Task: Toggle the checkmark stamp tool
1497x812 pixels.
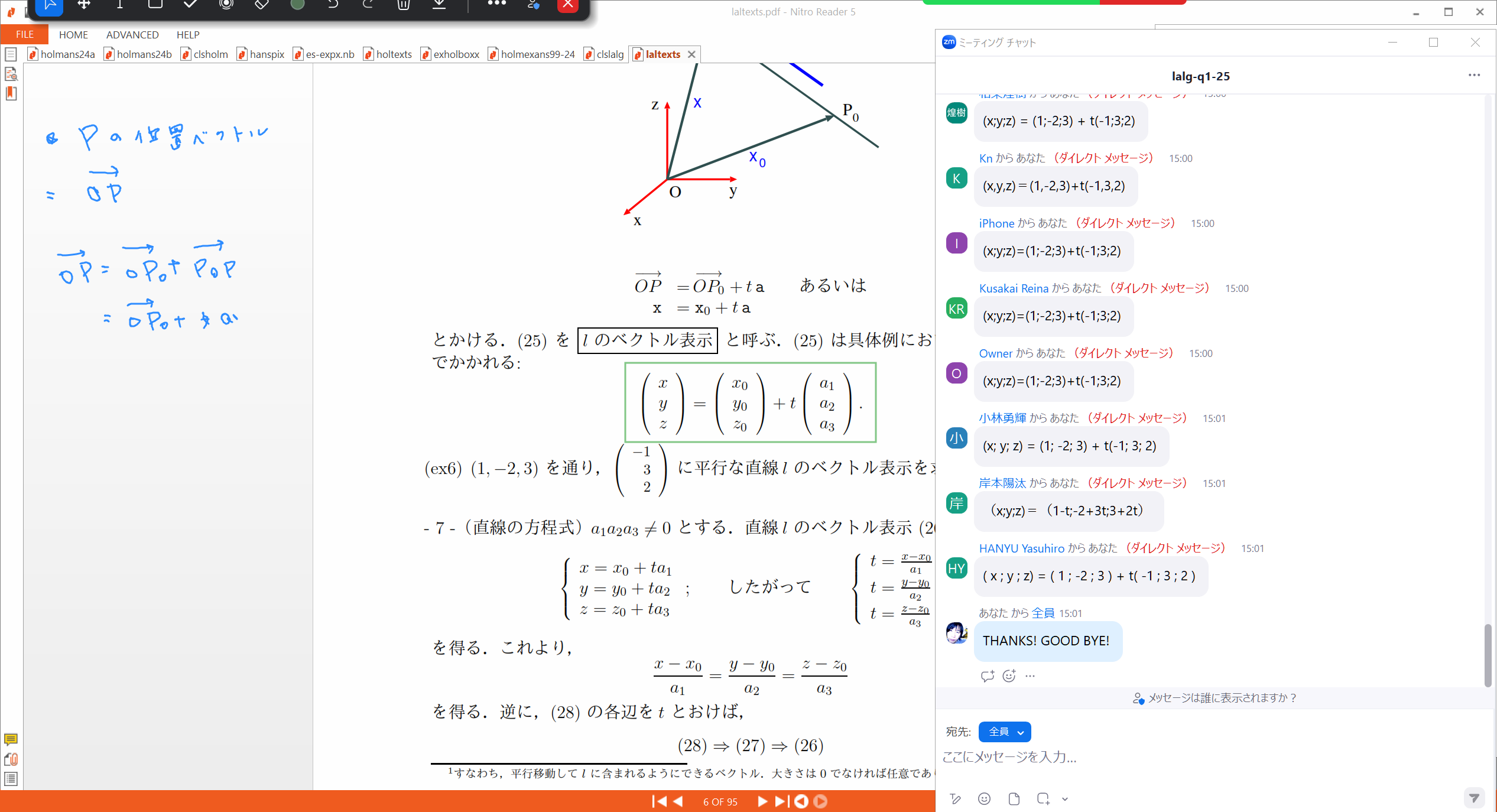Action: (x=190, y=5)
